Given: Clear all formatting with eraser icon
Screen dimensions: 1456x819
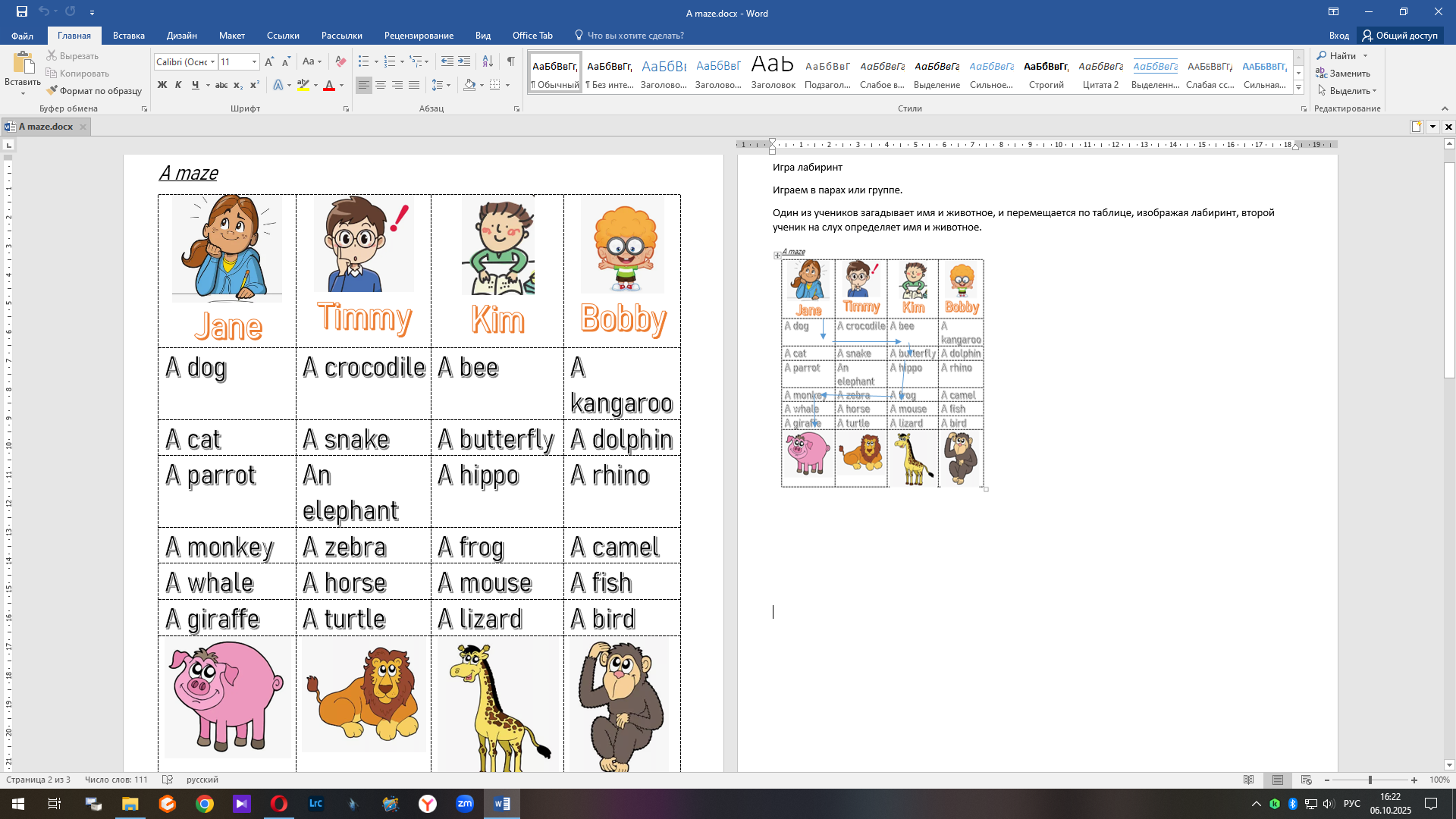Looking at the screenshot, I should 340,62.
